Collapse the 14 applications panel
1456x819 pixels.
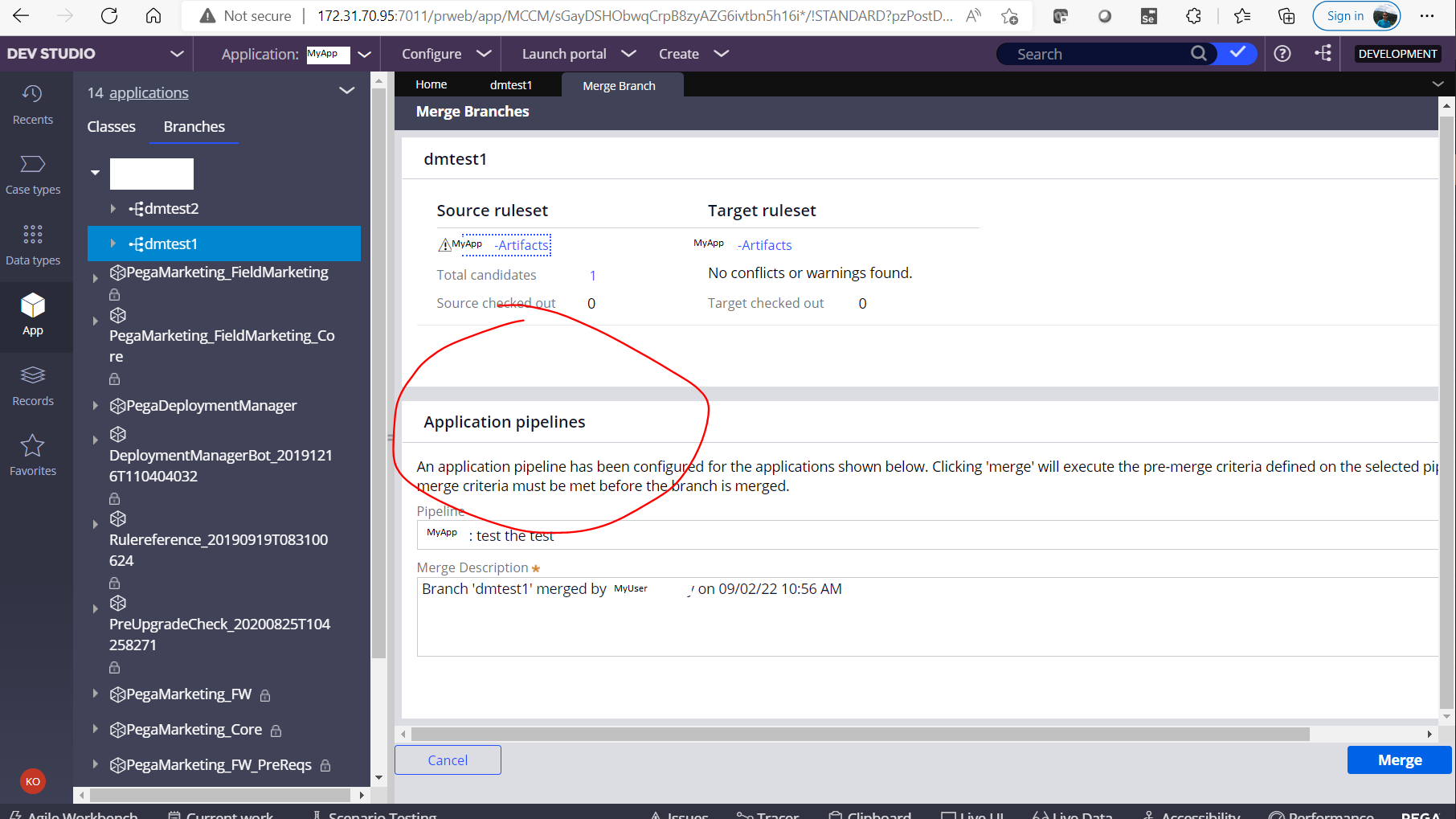pos(346,91)
